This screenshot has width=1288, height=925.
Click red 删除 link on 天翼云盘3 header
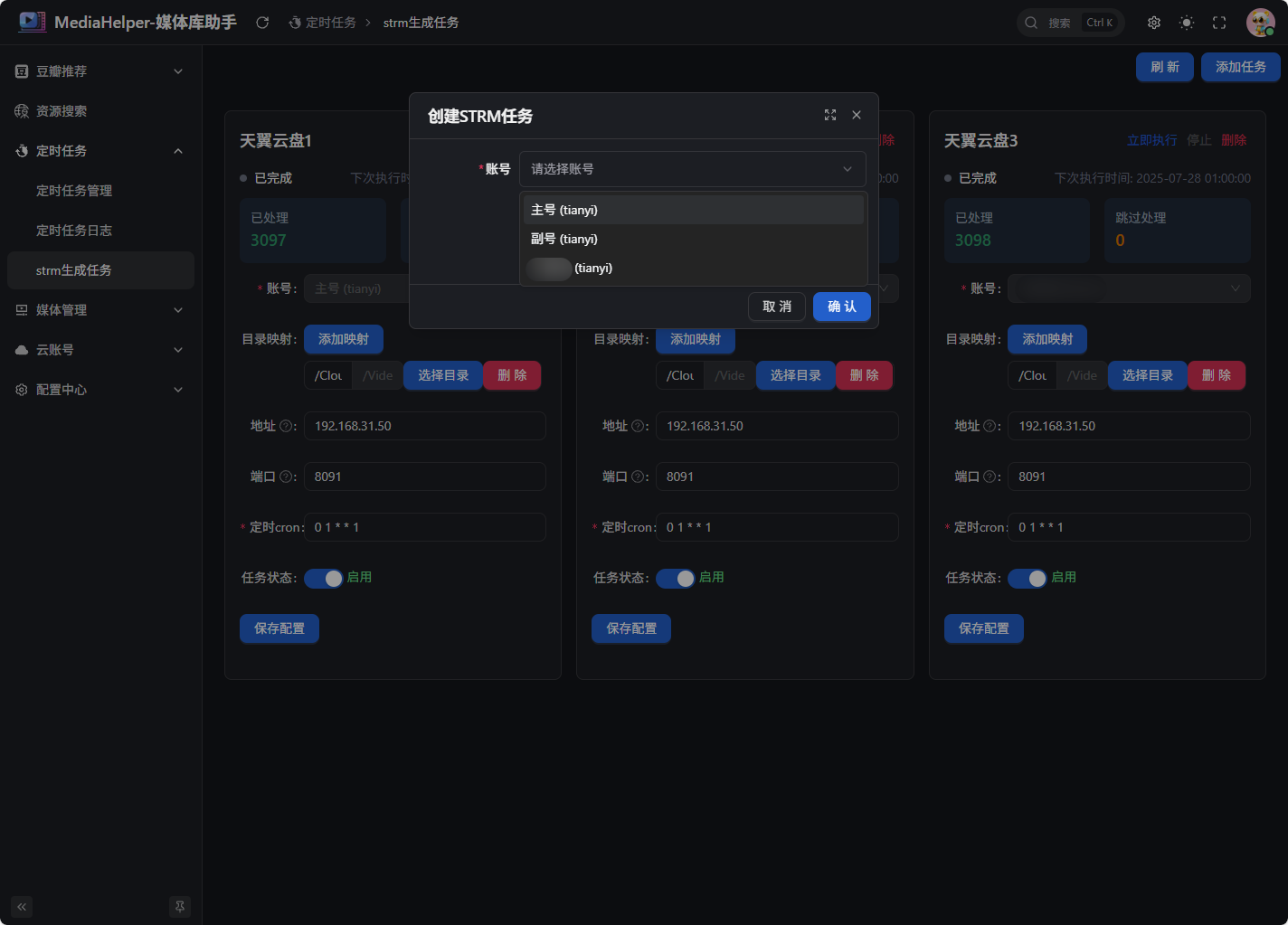pyautogui.click(x=1234, y=140)
